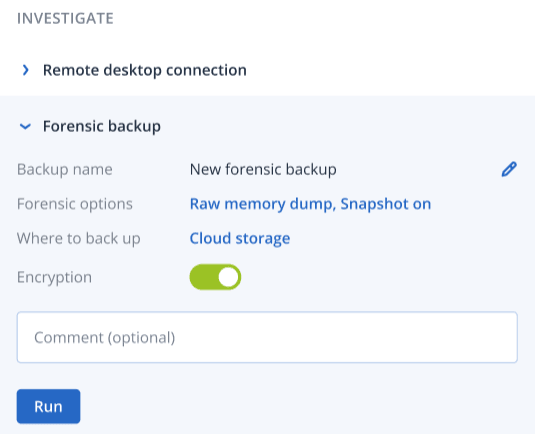Screen dimensions: 535x434
Task: Click the word storage in destination link
Action: 263,239
